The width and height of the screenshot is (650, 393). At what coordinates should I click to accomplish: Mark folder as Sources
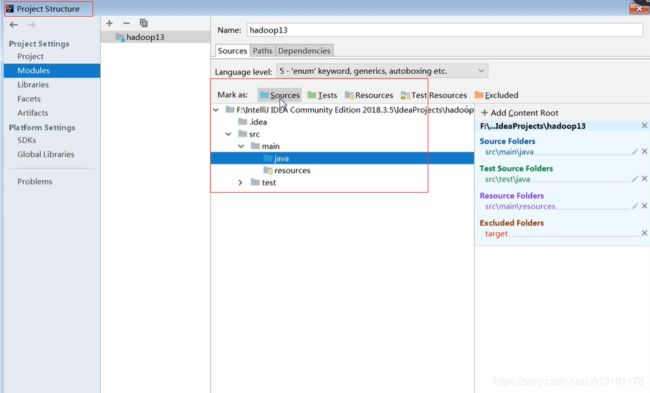[x=279, y=95]
